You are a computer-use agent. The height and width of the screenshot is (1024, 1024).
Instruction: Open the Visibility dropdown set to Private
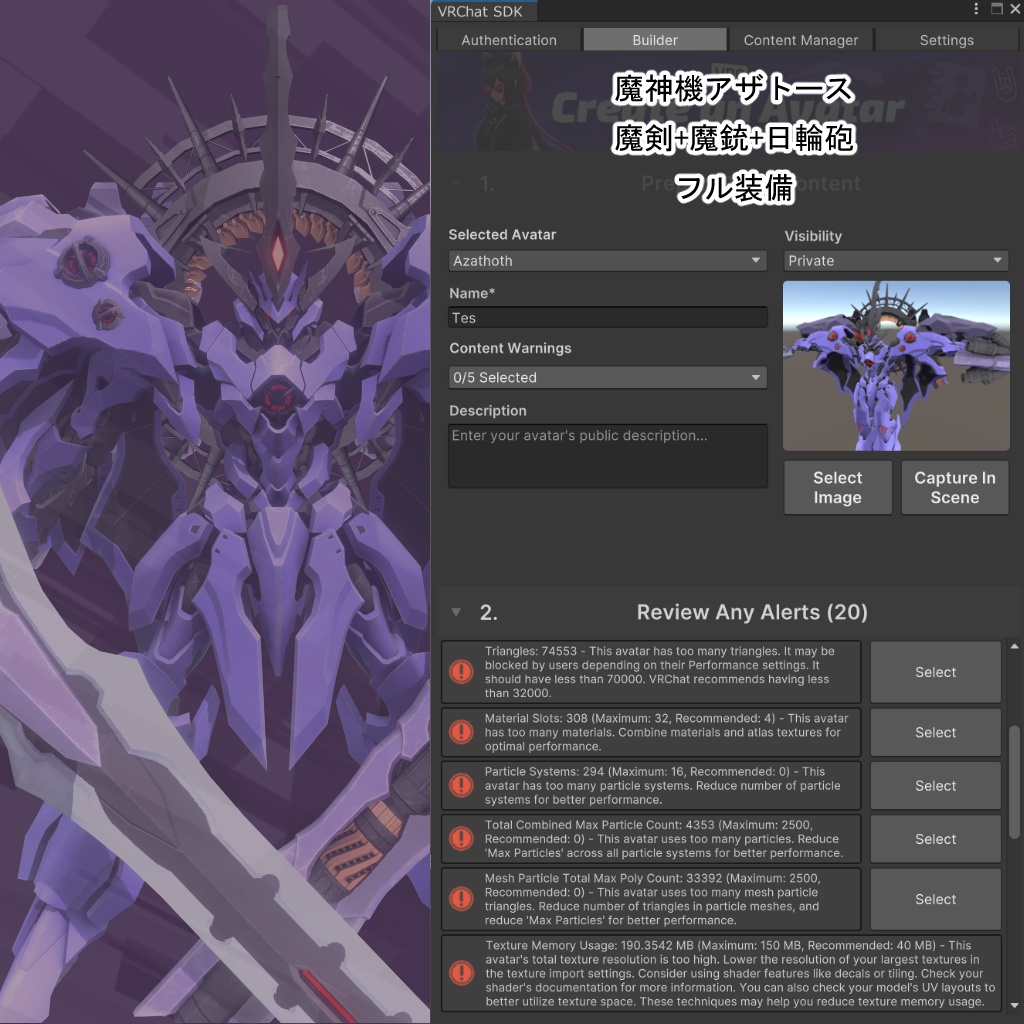896,261
